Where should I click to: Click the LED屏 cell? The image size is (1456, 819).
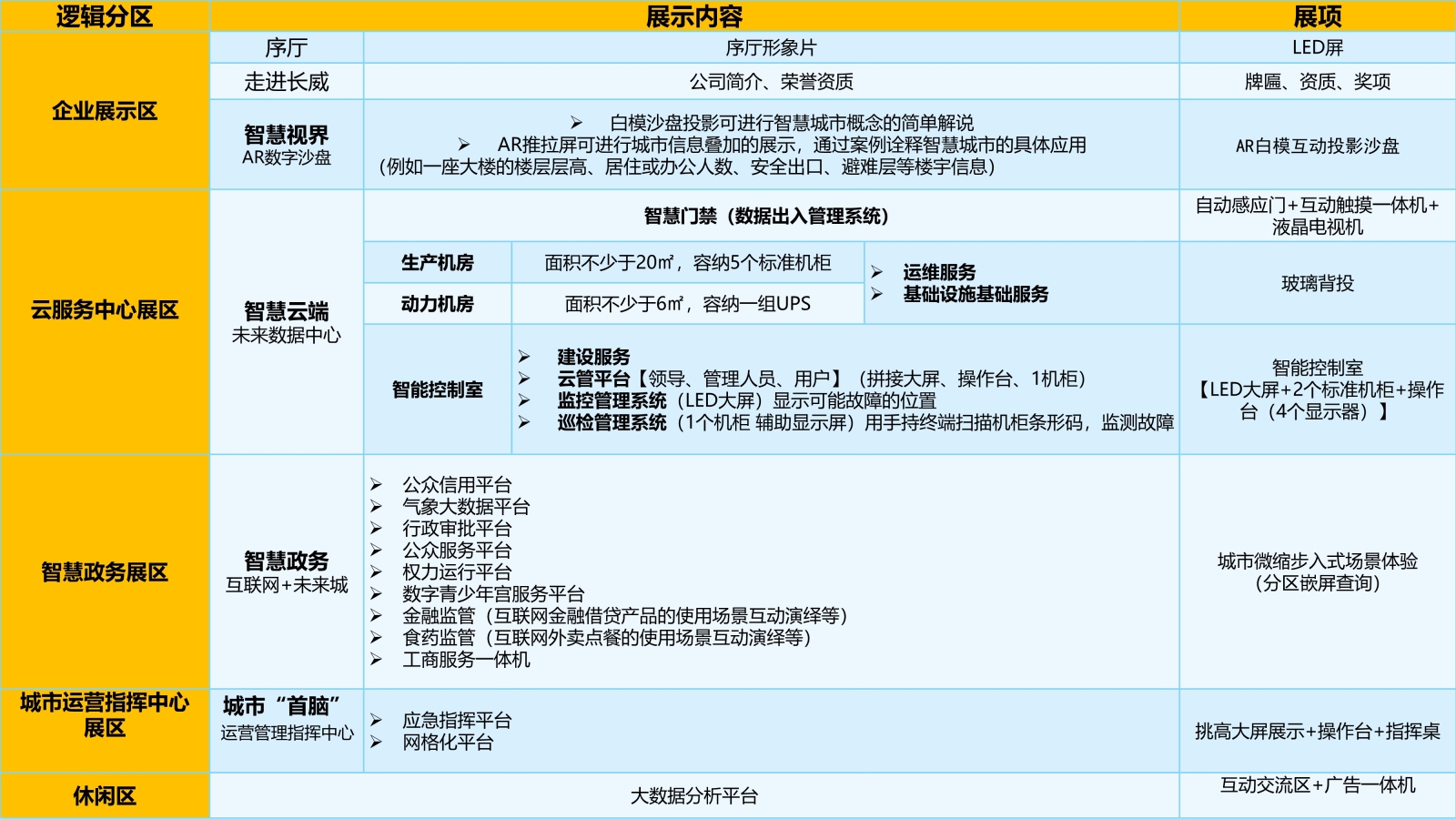[x=1318, y=48]
